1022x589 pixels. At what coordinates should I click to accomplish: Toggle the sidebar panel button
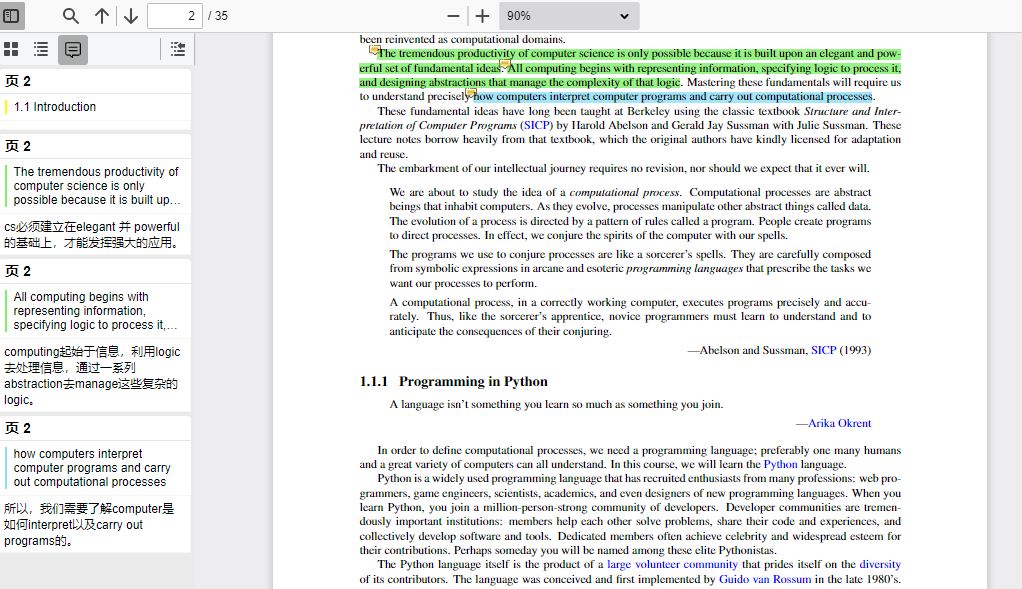(12, 16)
